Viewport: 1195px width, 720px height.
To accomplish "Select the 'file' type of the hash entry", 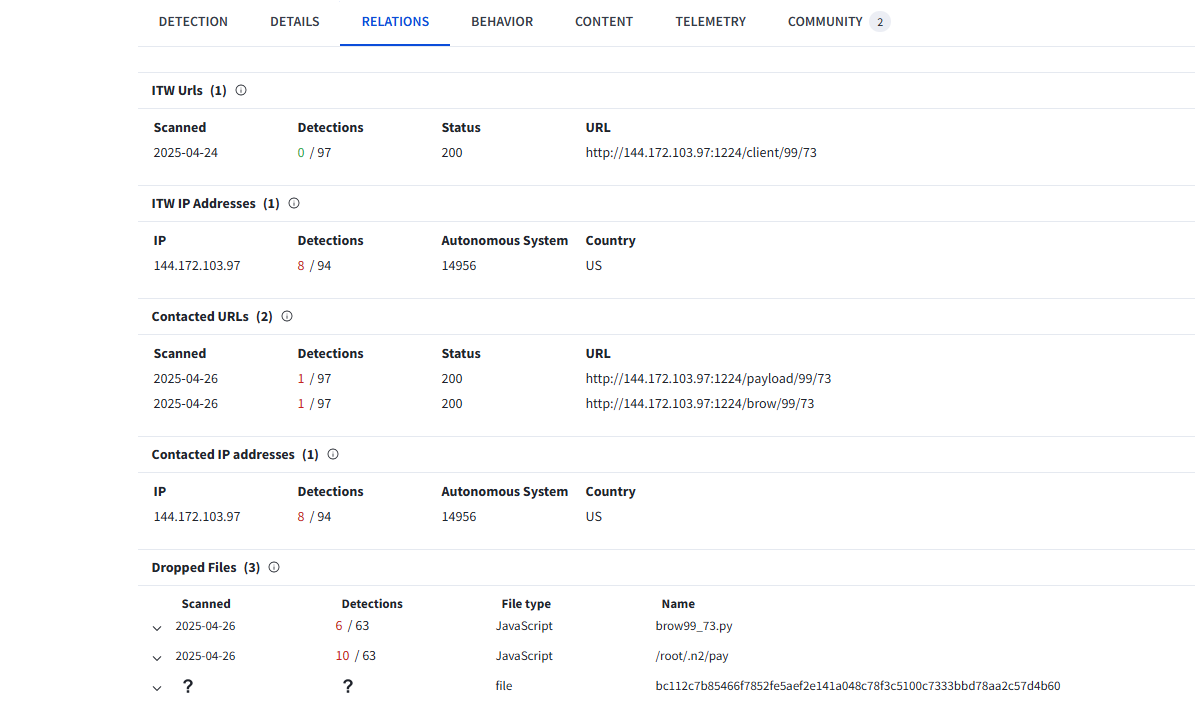I will [504, 686].
